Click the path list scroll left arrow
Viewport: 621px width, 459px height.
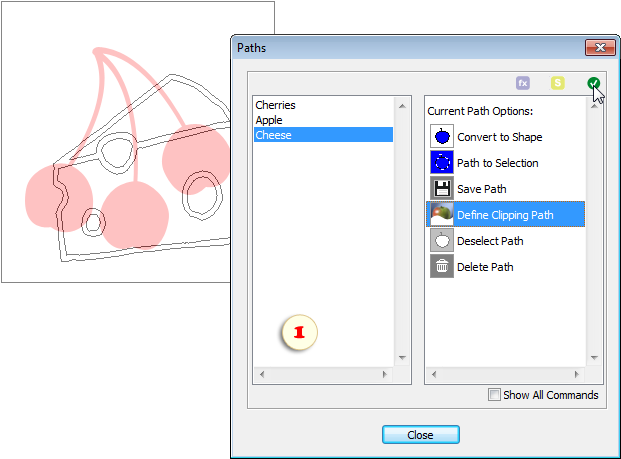(262, 374)
